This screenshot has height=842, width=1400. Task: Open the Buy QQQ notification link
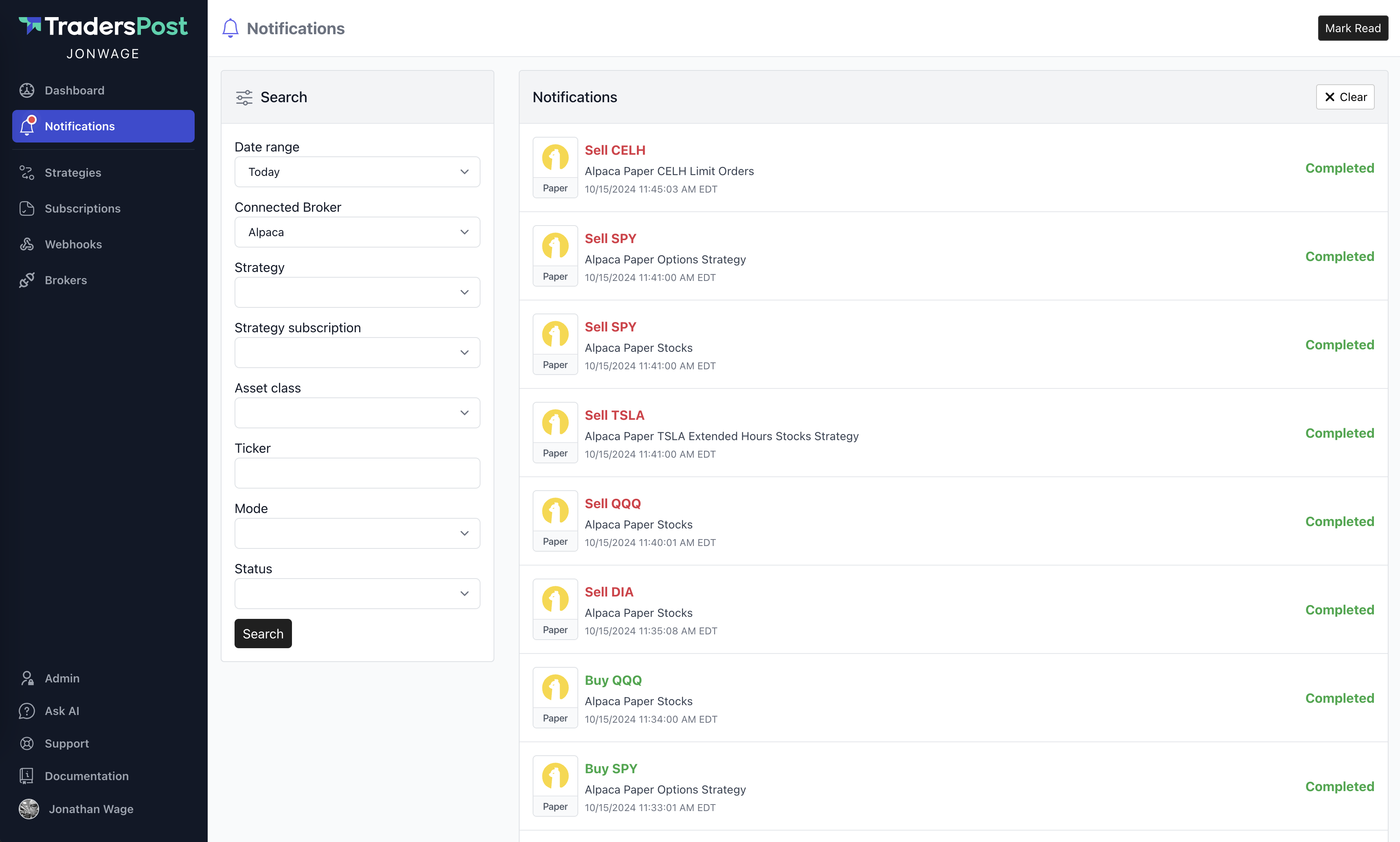tap(613, 680)
